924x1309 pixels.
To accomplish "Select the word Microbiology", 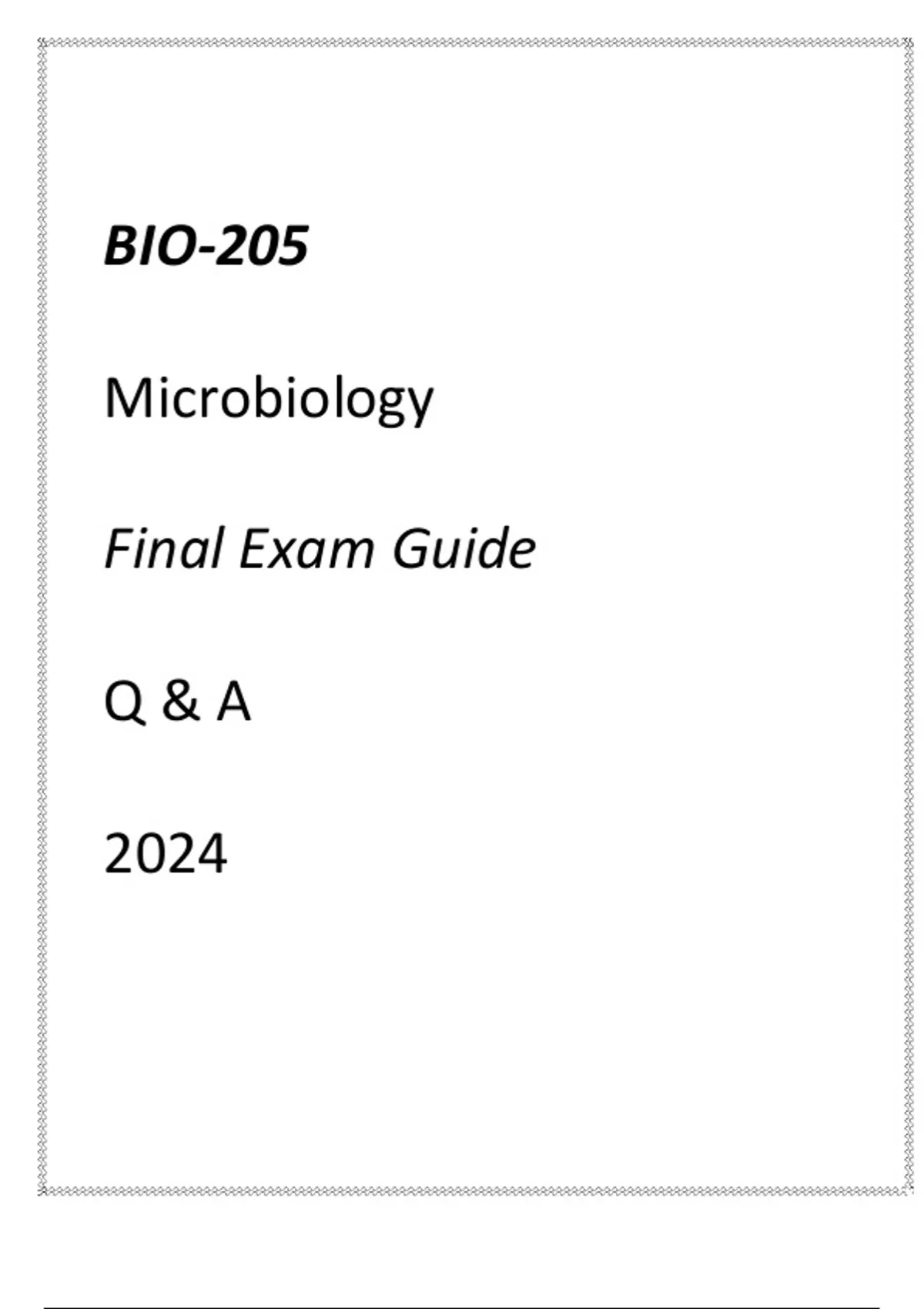I will point(269,399).
